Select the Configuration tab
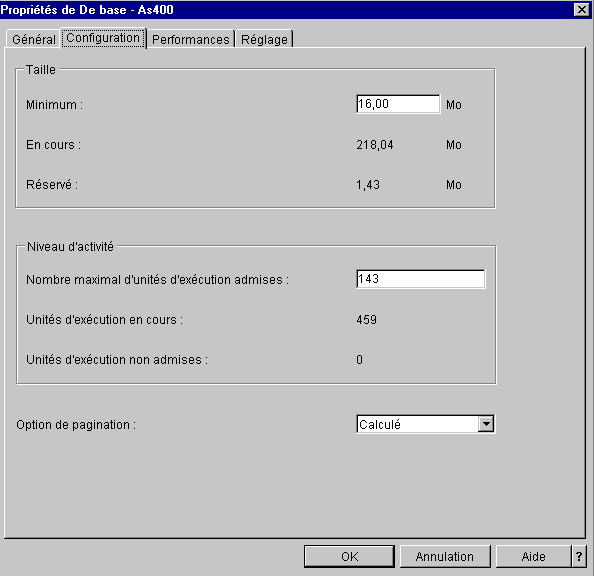The width and height of the screenshot is (594, 576). 103,38
